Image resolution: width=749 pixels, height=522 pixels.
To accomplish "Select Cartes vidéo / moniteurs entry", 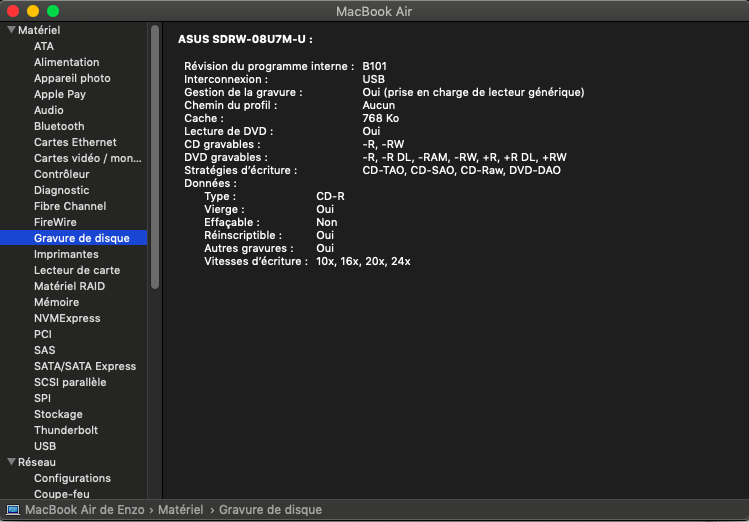I will click(x=87, y=158).
